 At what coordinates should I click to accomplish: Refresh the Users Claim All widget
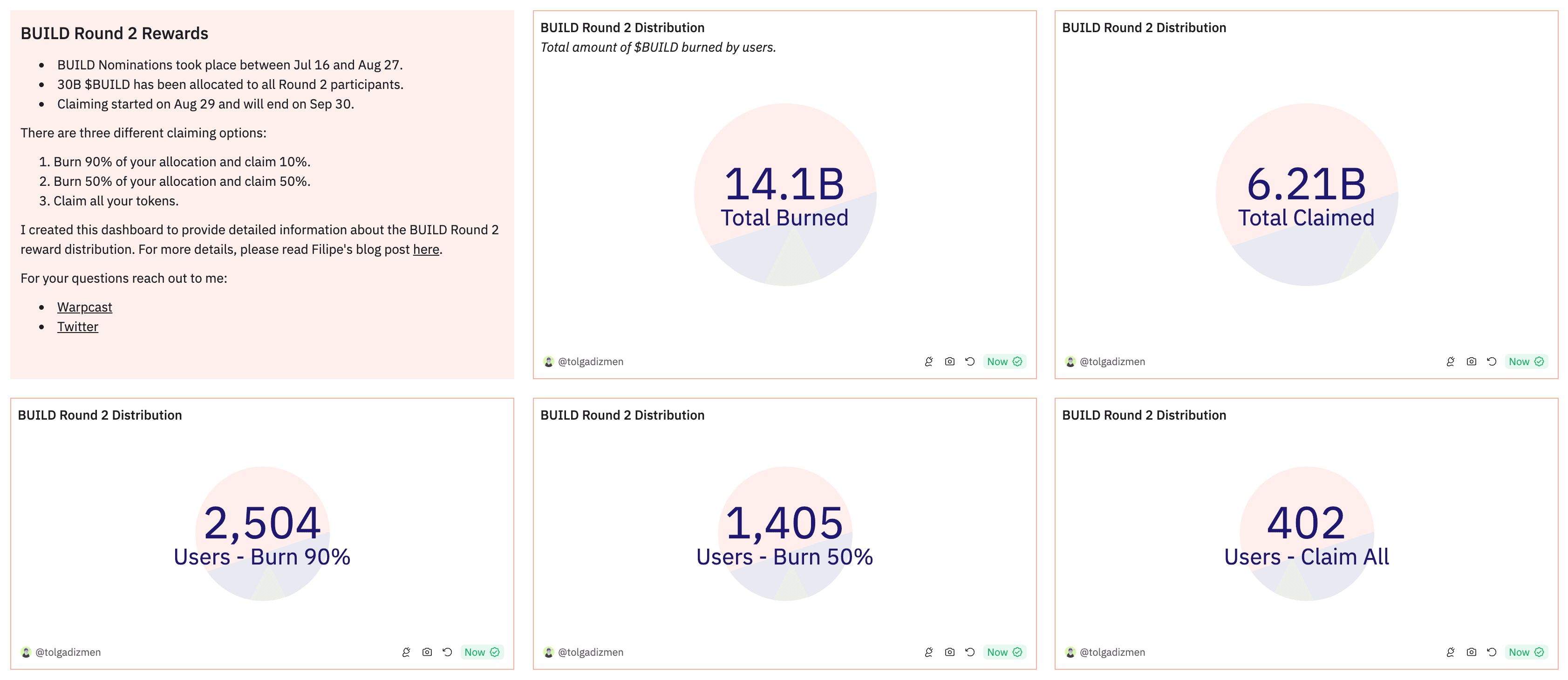(x=1491, y=652)
